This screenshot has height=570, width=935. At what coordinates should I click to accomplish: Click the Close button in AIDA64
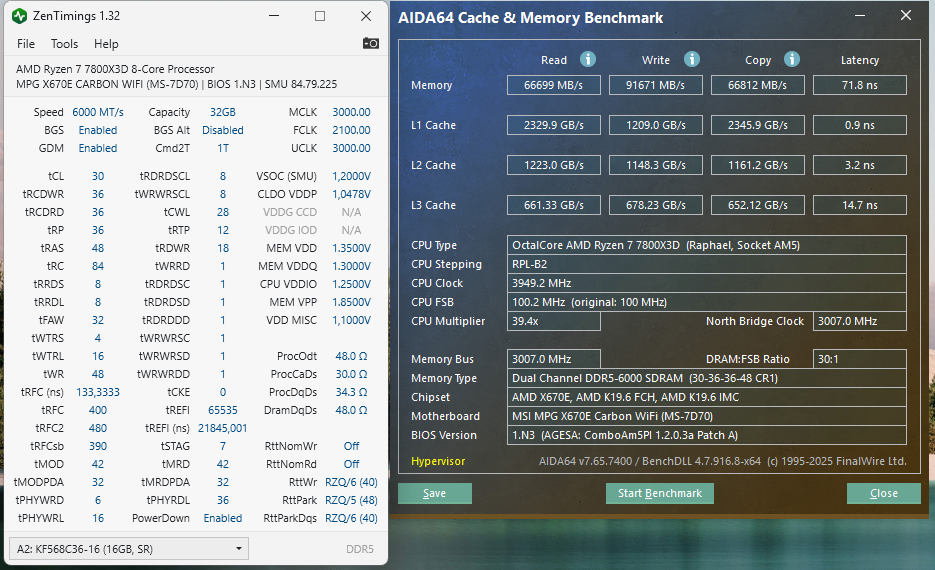tap(883, 493)
